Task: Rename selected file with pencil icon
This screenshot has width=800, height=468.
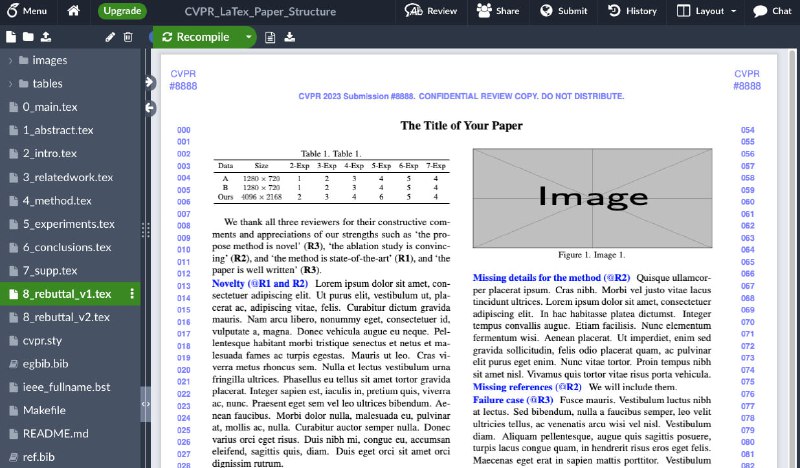Action: click(x=110, y=37)
